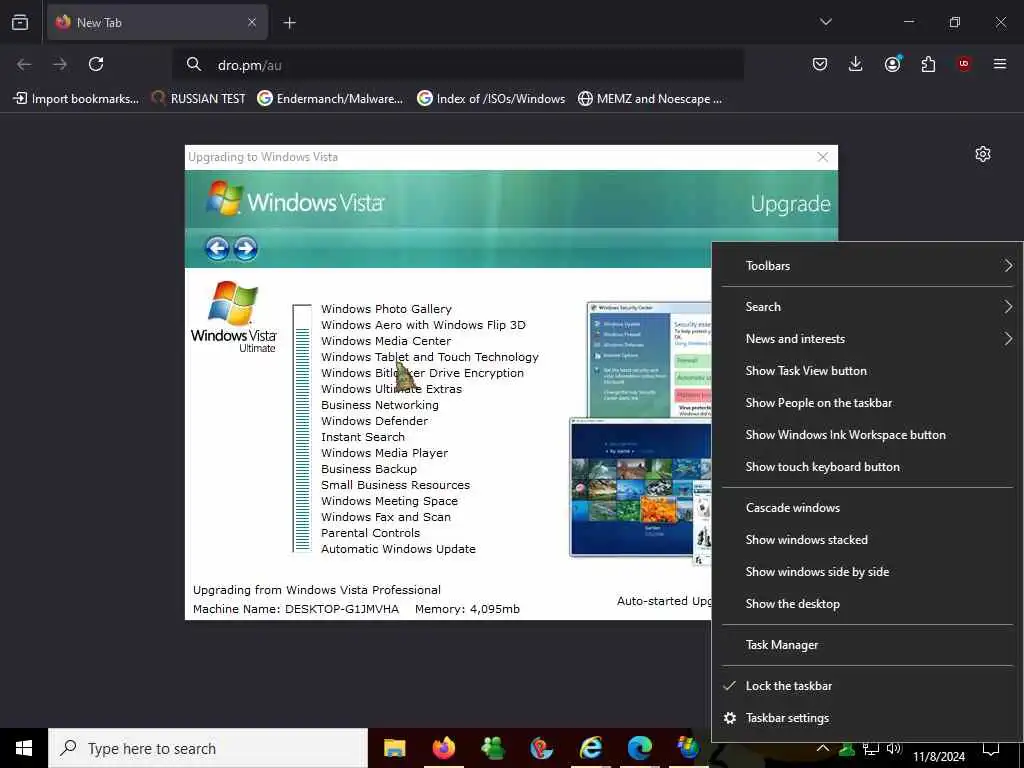Click the Machine Name DESKTOP-G1JMVHA text
Image resolution: width=1024 pixels, height=768 pixels.
[x=296, y=609]
